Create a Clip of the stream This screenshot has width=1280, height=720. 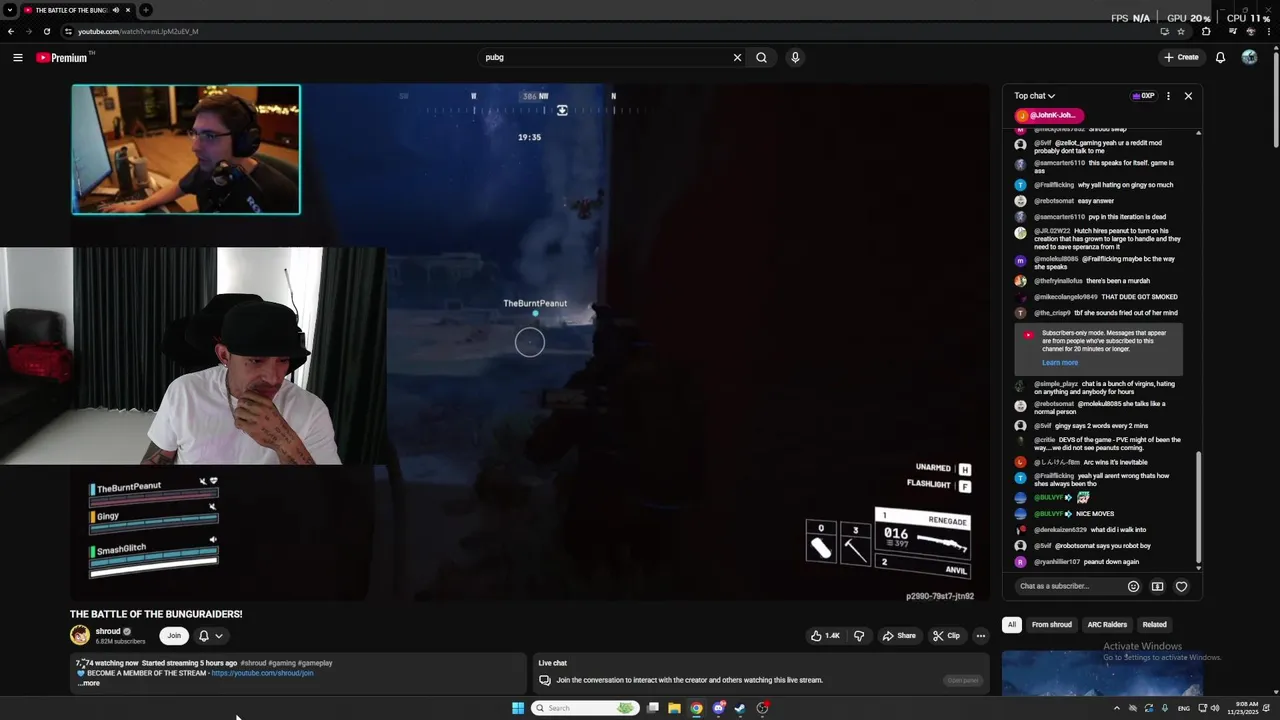click(946, 636)
